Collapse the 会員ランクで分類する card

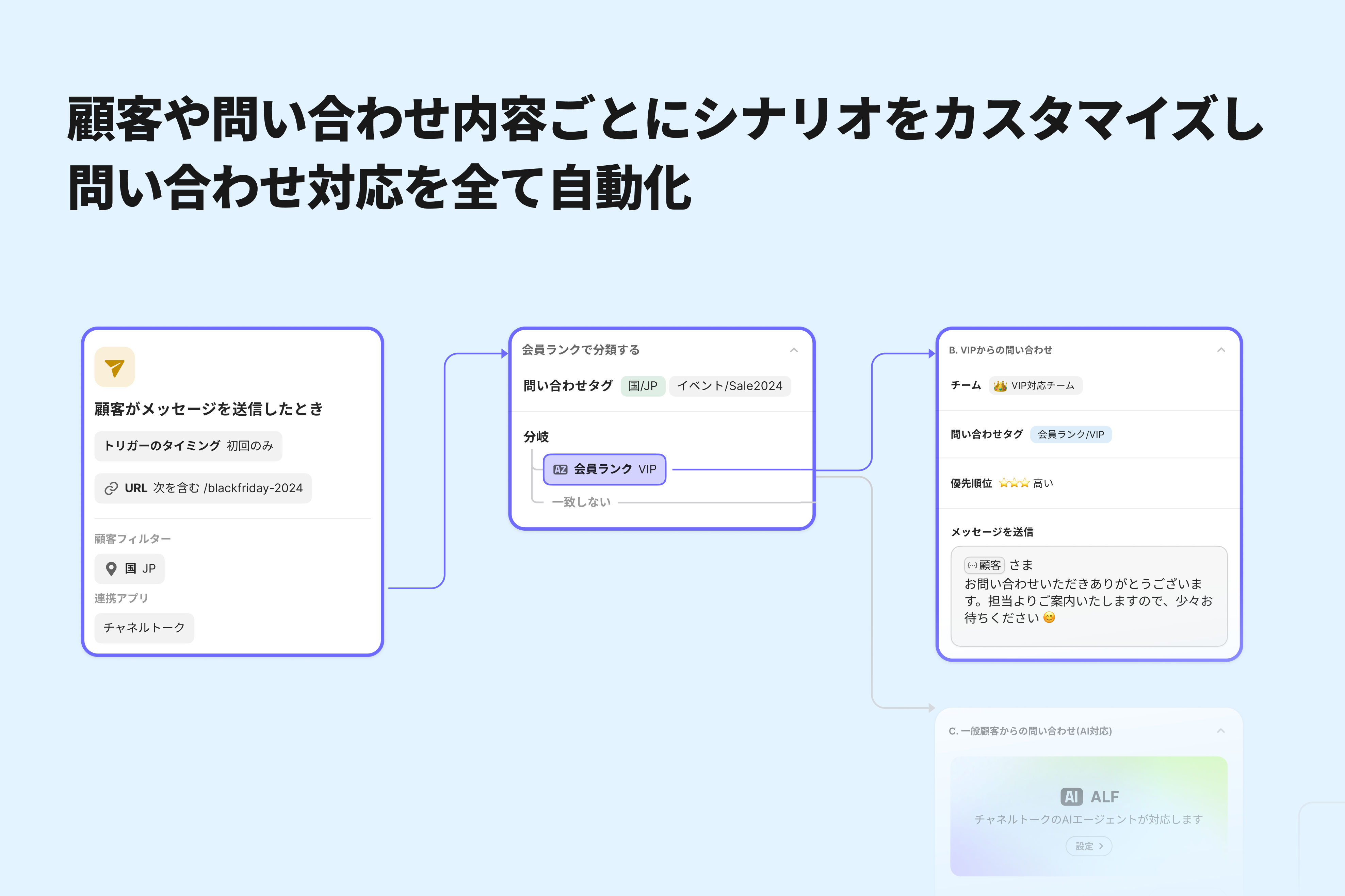[x=793, y=350]
